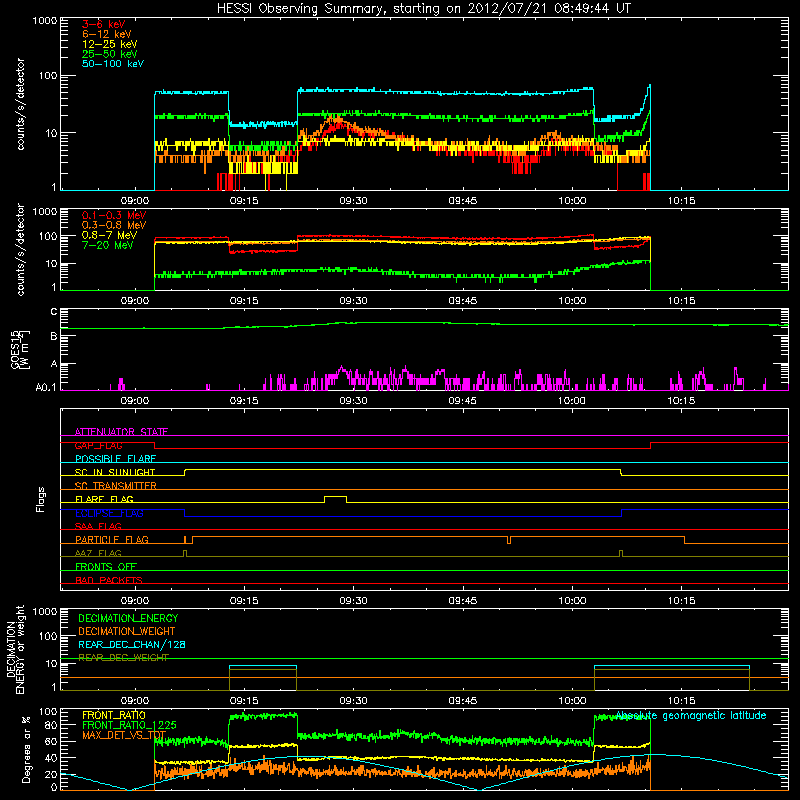This screenshot has height=800, width=800.
Task: Click the 09:30 tick label under top plot
Action: (x=353, y=201)
